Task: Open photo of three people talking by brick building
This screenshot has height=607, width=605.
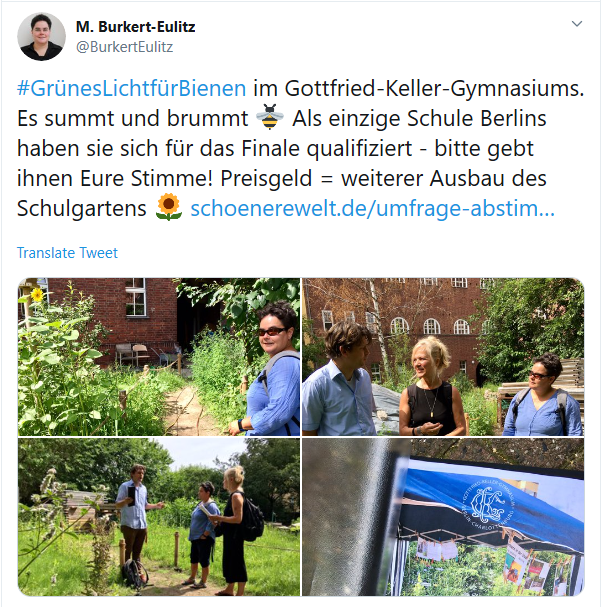Action: pyautogui.click(x=443, y=357)
